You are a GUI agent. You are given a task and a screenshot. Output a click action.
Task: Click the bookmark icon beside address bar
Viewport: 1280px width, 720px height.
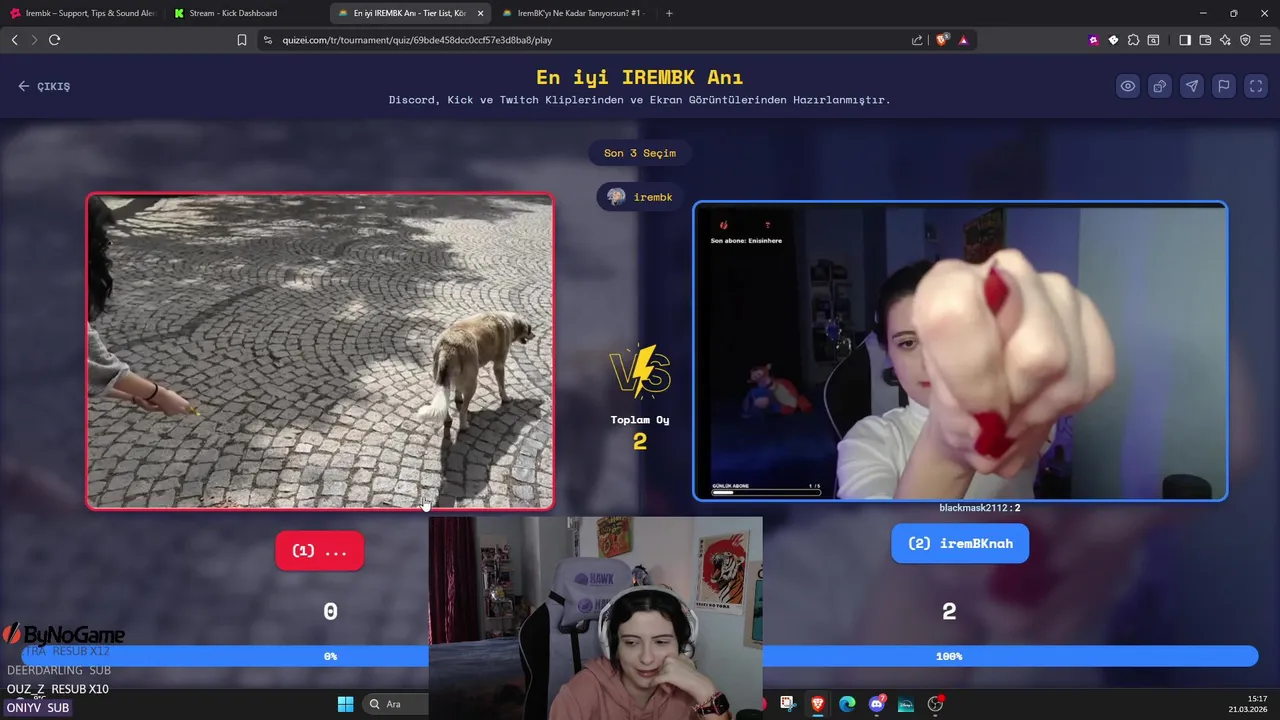point(242,40)
